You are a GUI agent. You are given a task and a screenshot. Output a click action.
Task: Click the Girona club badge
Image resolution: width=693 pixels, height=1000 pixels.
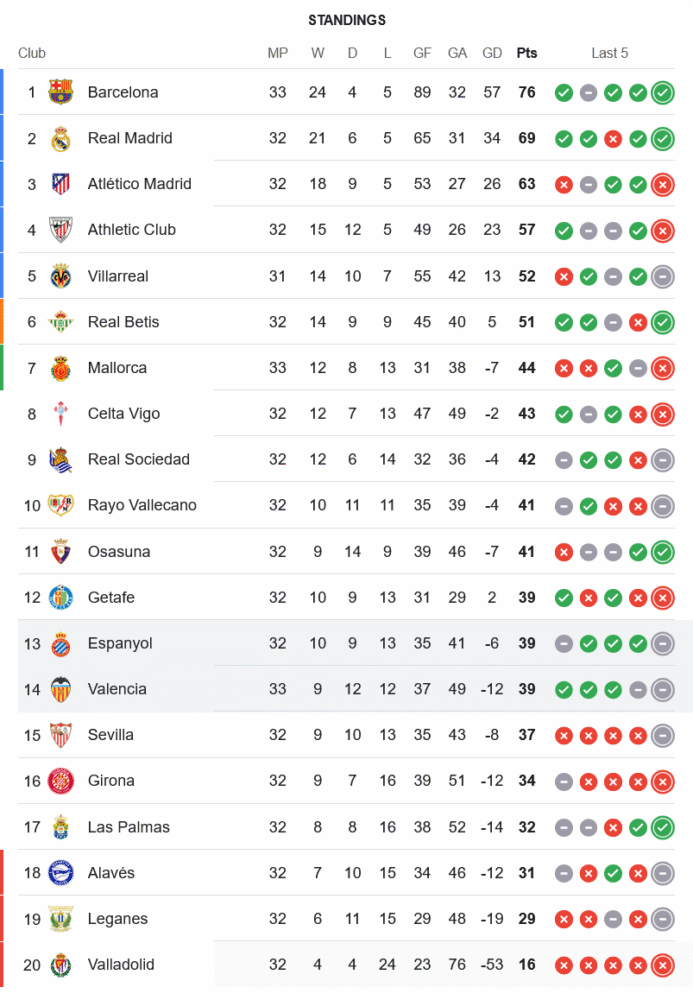61,781
